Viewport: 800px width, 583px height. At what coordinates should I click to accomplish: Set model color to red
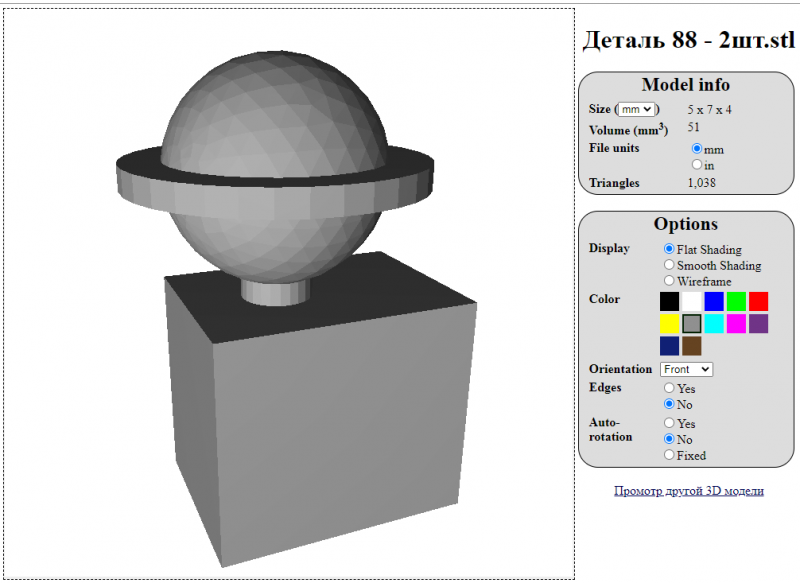pos(759,301)
